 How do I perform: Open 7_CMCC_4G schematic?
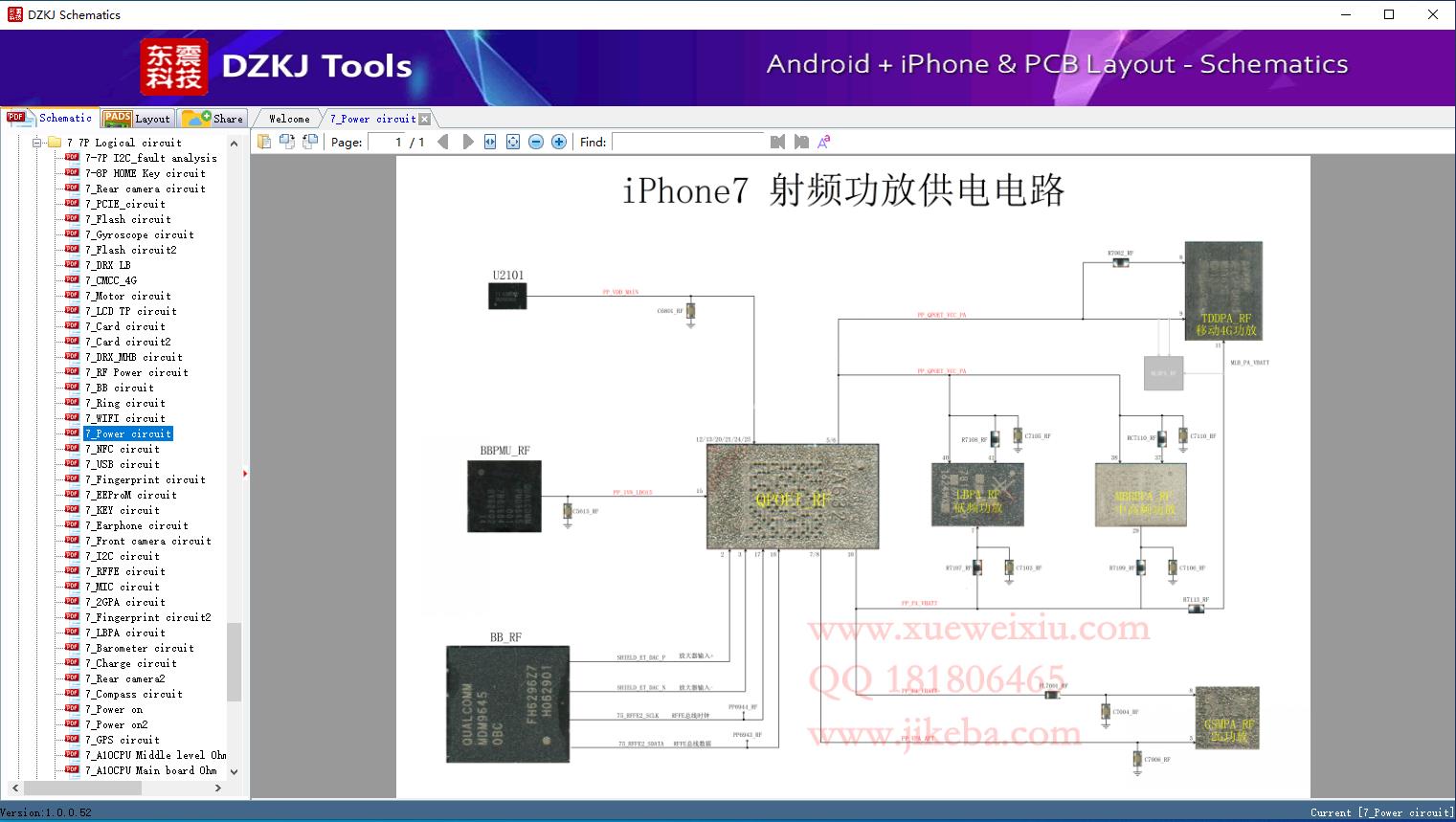[x=110, y=280]
